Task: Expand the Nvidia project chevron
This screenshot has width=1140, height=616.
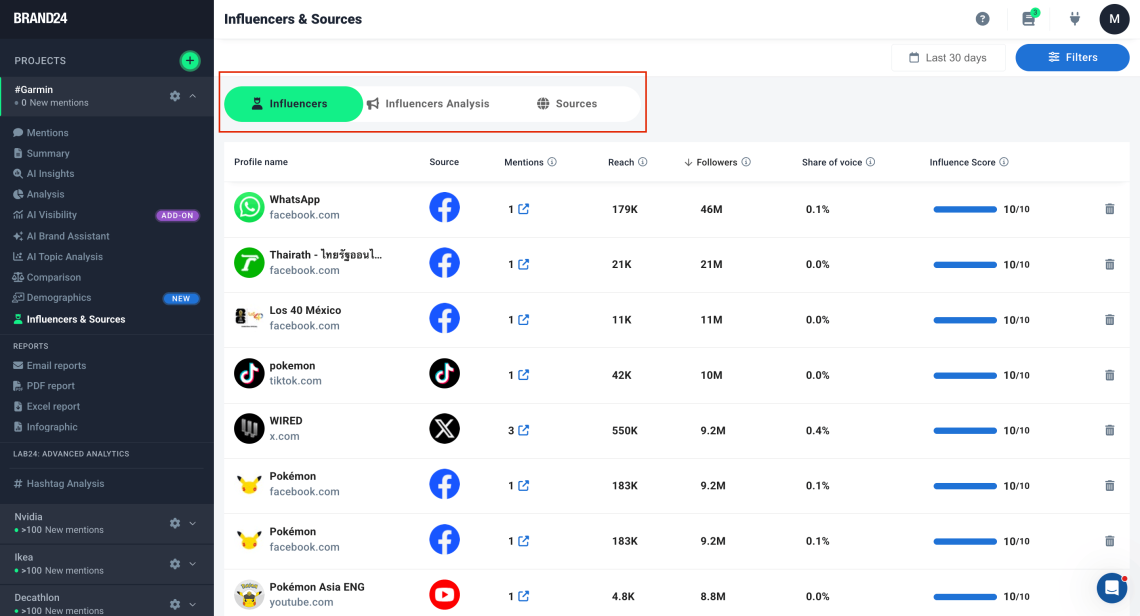Action: coord(193,523)
